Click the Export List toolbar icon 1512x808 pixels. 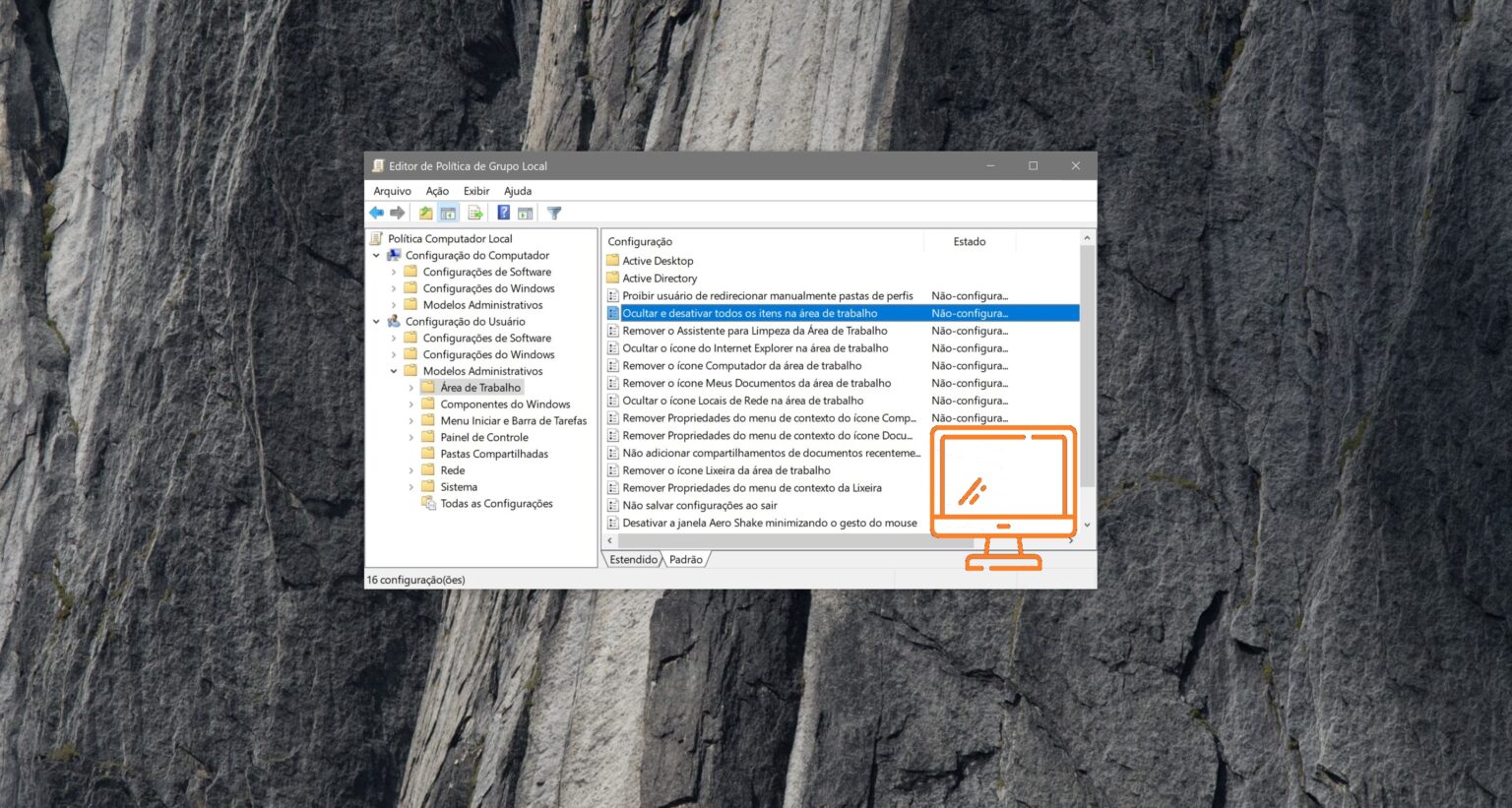click(474, 212)
